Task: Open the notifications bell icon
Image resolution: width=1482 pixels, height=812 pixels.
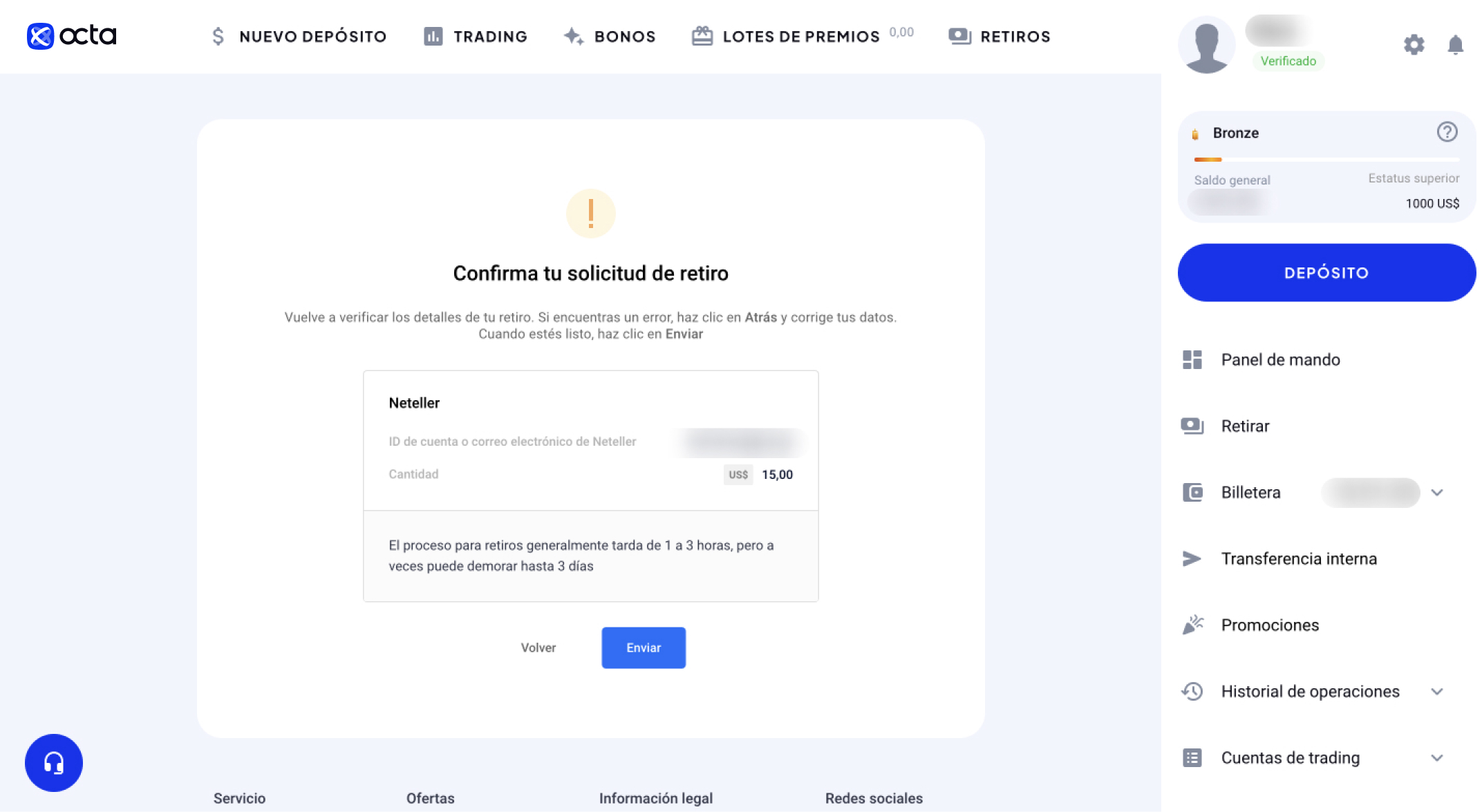Action: 1455,45
